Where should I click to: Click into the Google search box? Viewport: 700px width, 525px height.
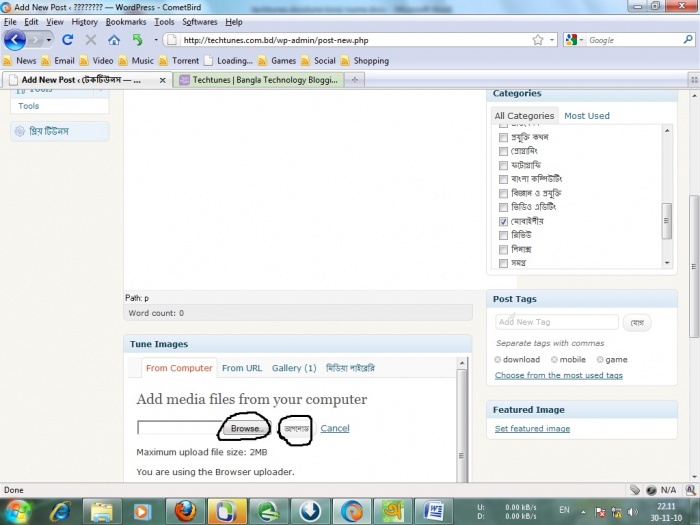click(x=634, y=40)
